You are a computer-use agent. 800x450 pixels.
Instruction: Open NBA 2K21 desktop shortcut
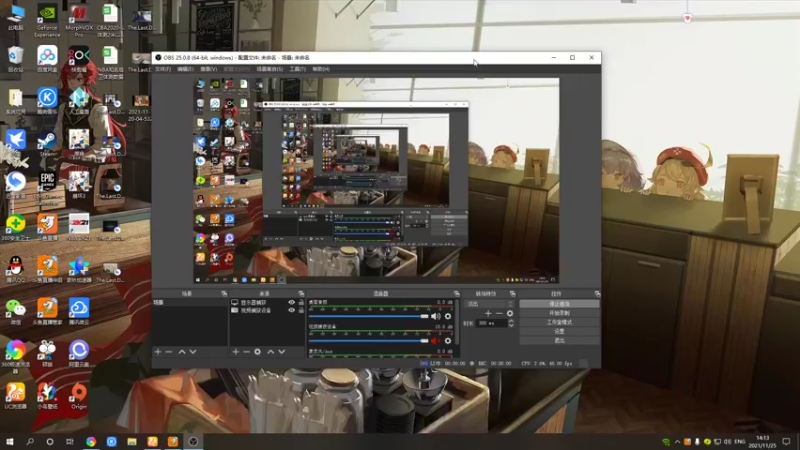[79, 228]
